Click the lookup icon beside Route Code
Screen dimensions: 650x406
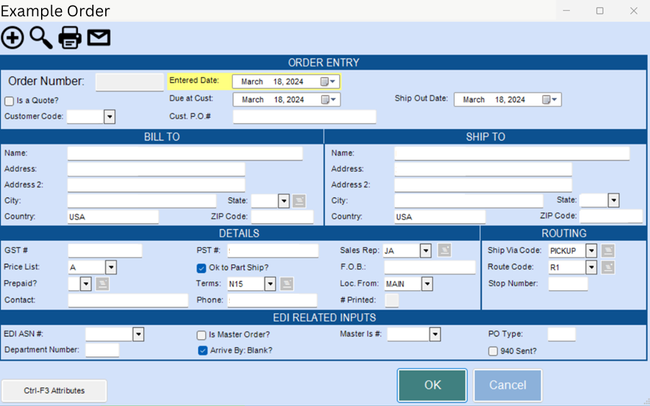pos(607,267)
